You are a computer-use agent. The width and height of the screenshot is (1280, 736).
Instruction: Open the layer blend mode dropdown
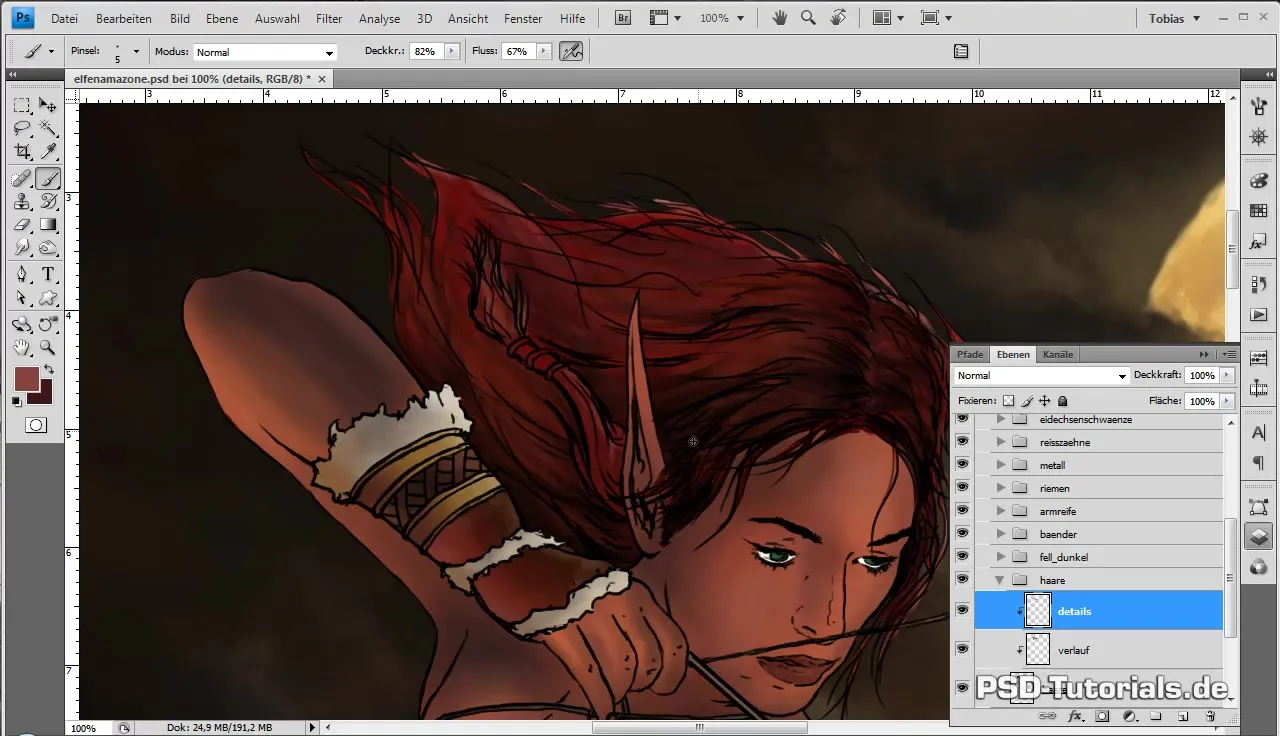click(x=1041, y=376)
